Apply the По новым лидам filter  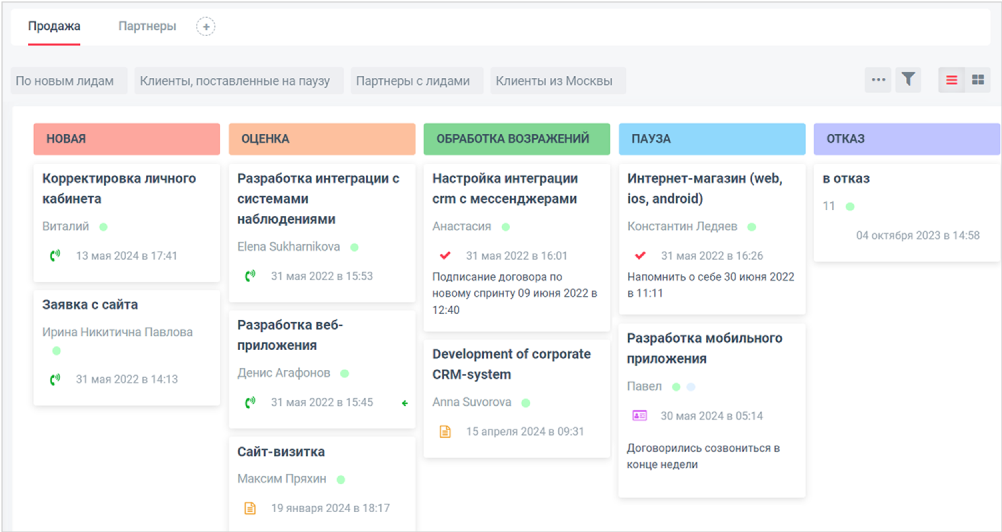coord(65,81)
